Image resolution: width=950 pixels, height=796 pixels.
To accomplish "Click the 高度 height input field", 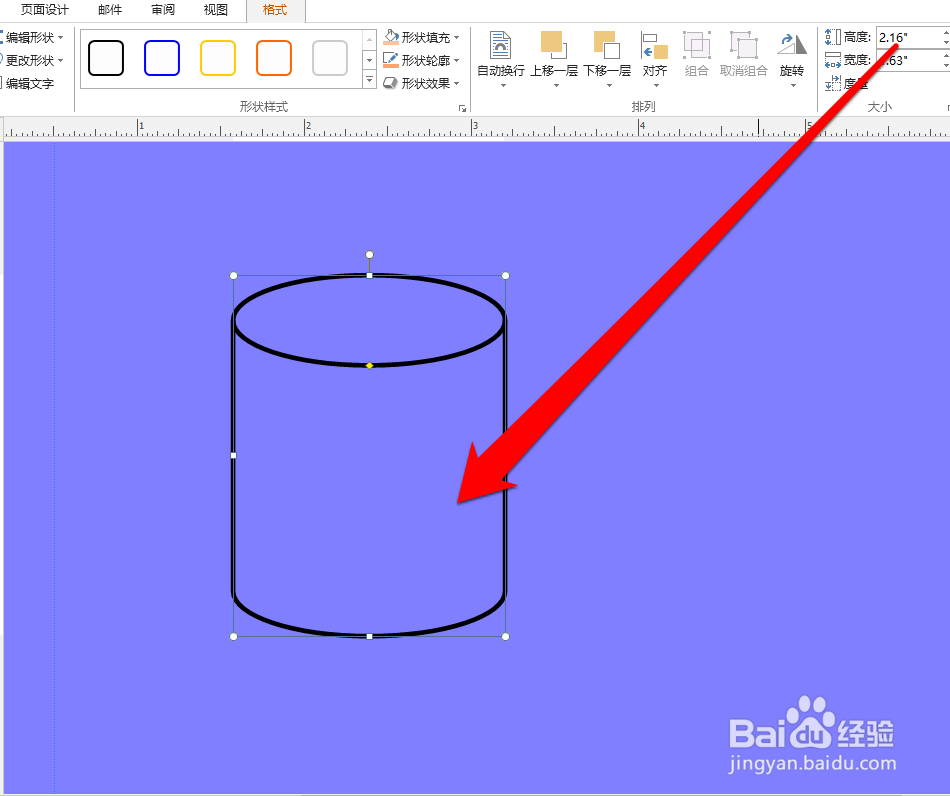I will [910, 38].
